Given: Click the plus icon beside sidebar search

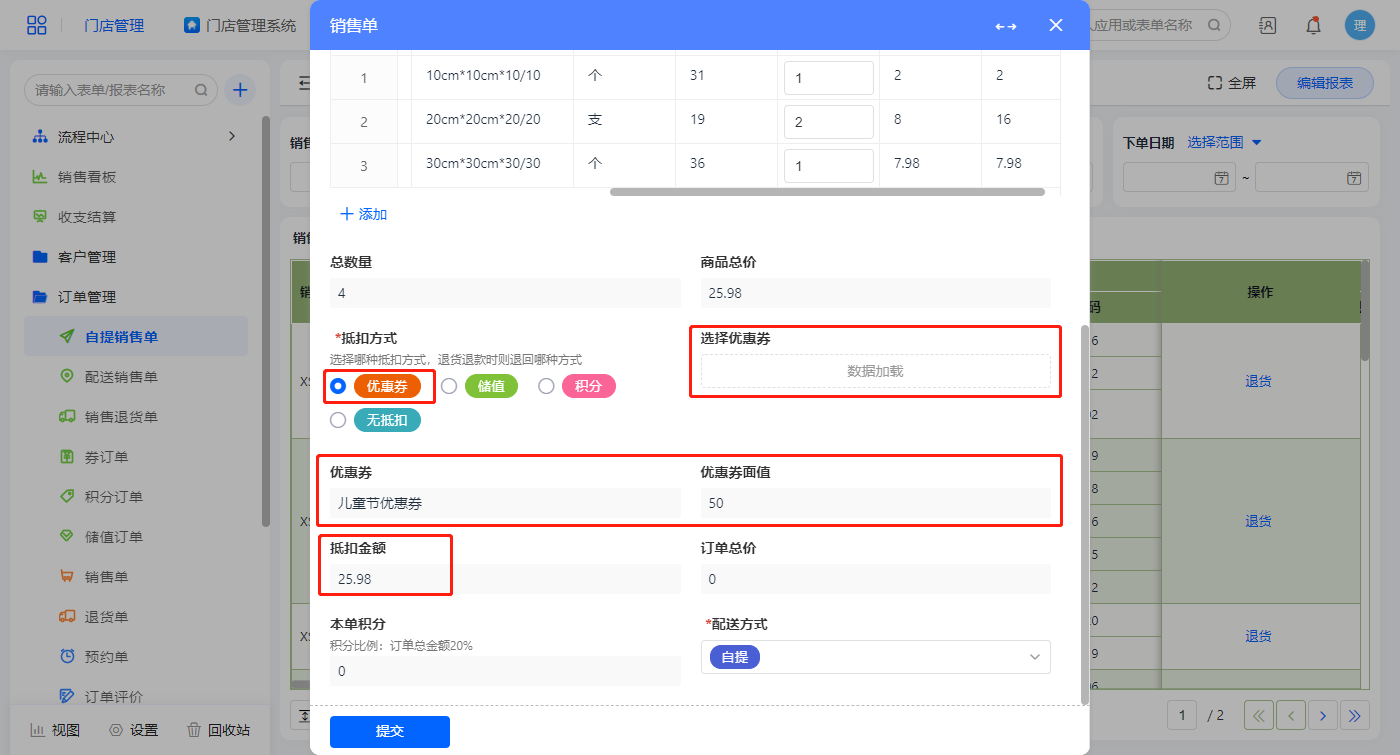Looking at the screenshot, I should [x=240, y=90].
